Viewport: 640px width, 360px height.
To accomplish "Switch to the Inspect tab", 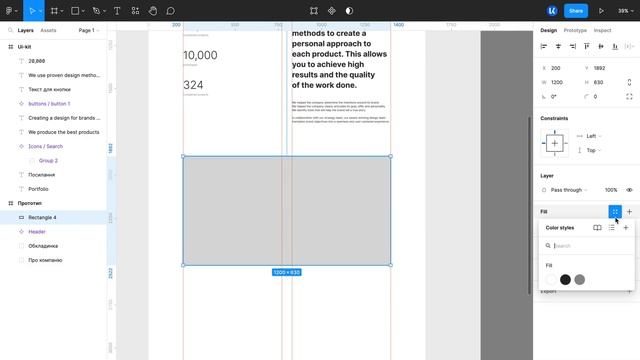I will coord(602,30).
